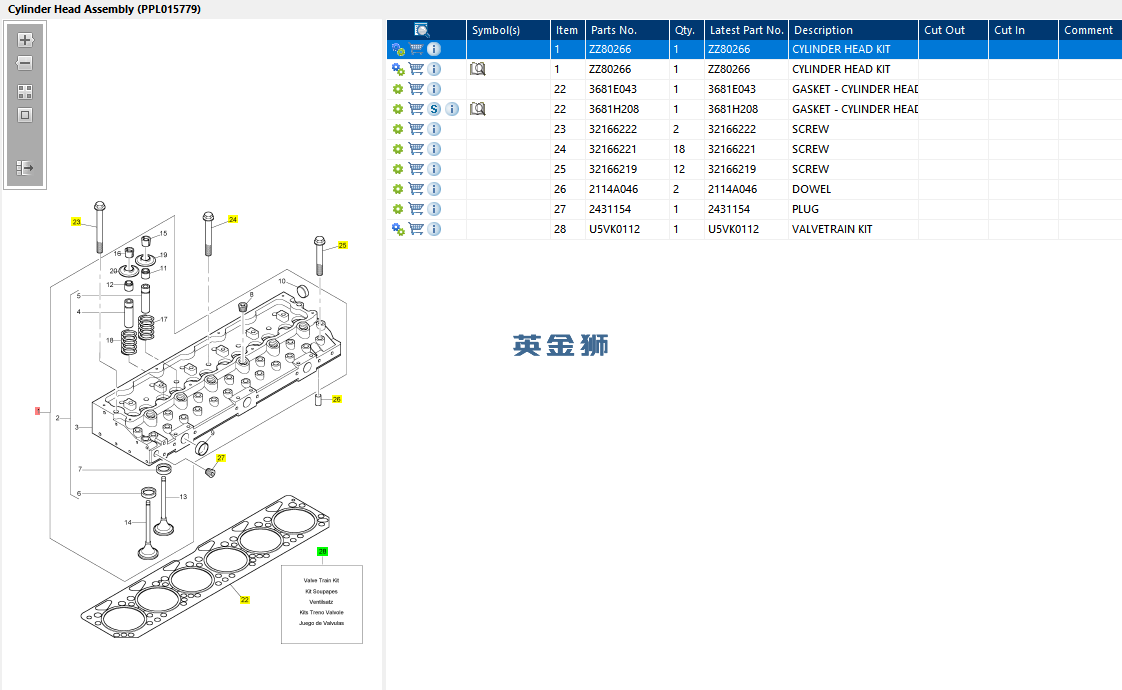The image size is (1122, 690).
Task: Click green gear icon for screw 32166222
Action: tap(398, 130)
